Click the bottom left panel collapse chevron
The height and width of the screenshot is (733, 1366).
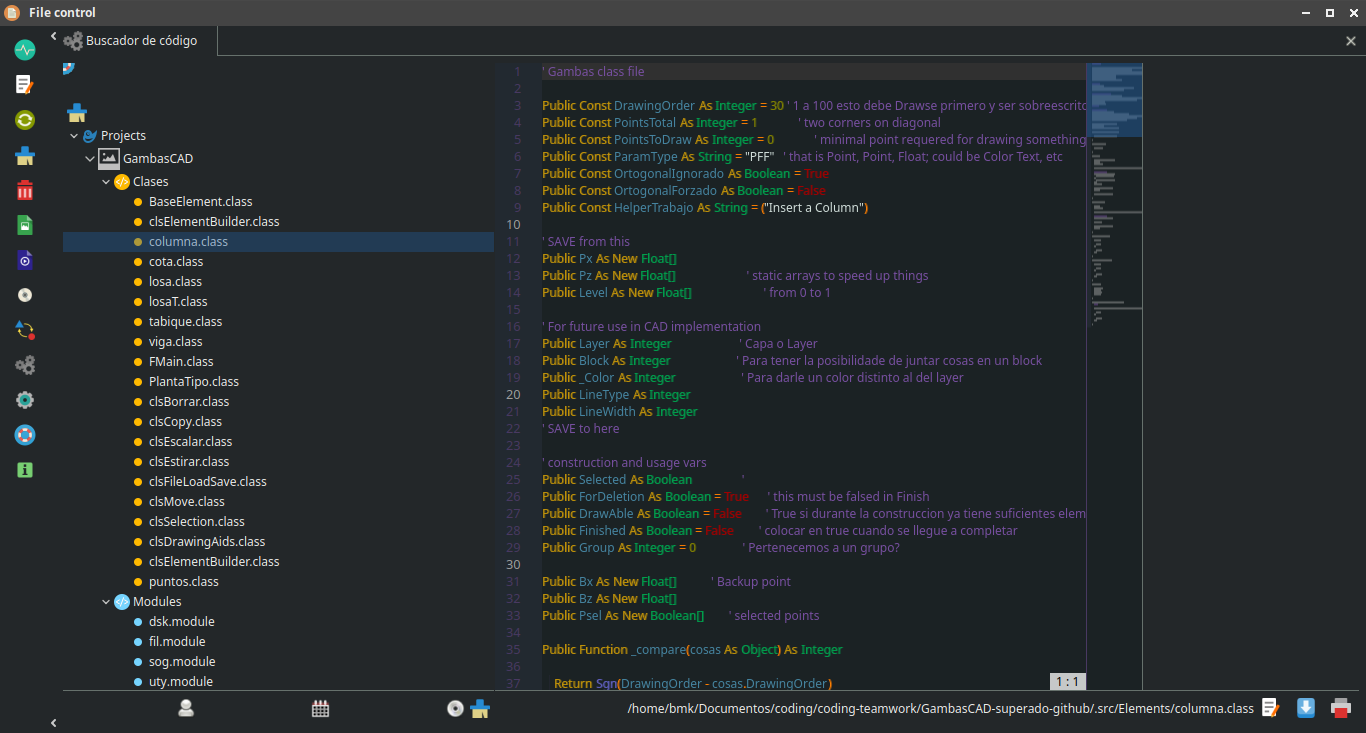coord(54,723)
